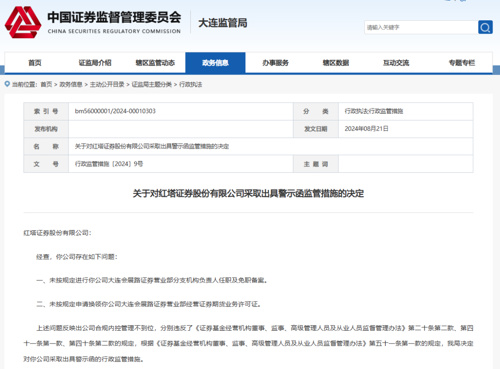Select the name row title text

(152, 146)
